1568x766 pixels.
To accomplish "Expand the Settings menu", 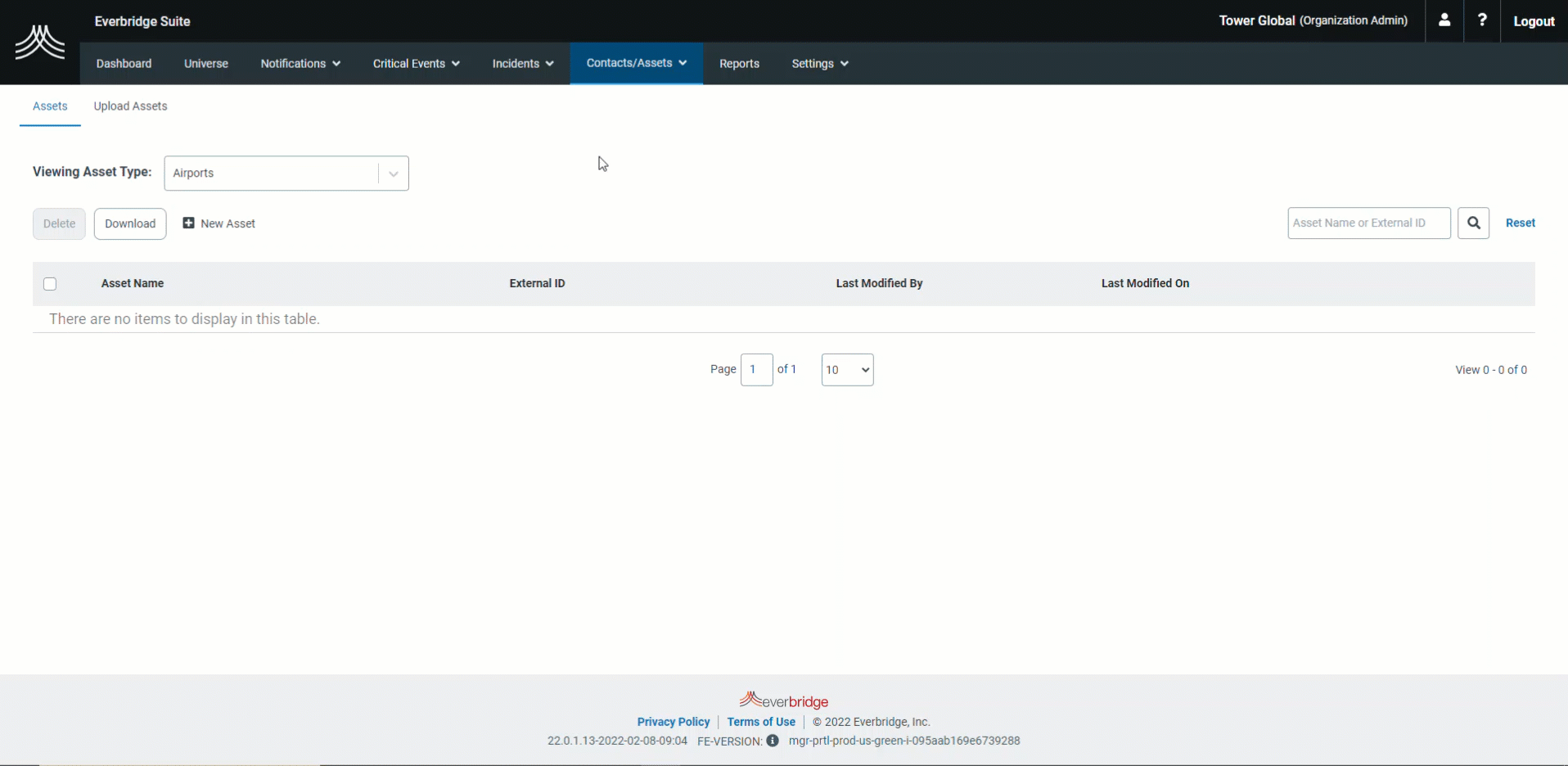I will click(820, 64).
